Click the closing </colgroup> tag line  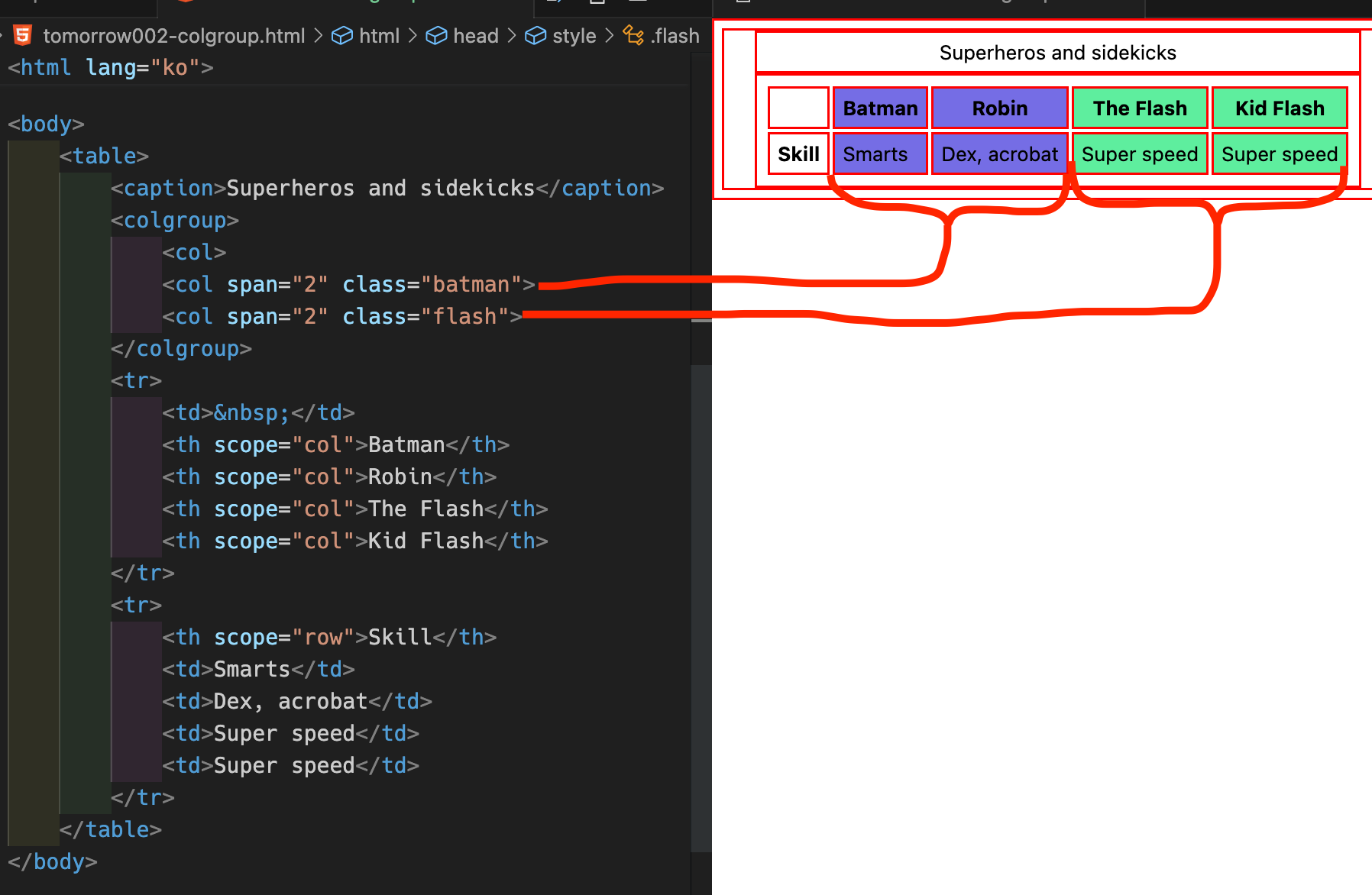point(181,348)
